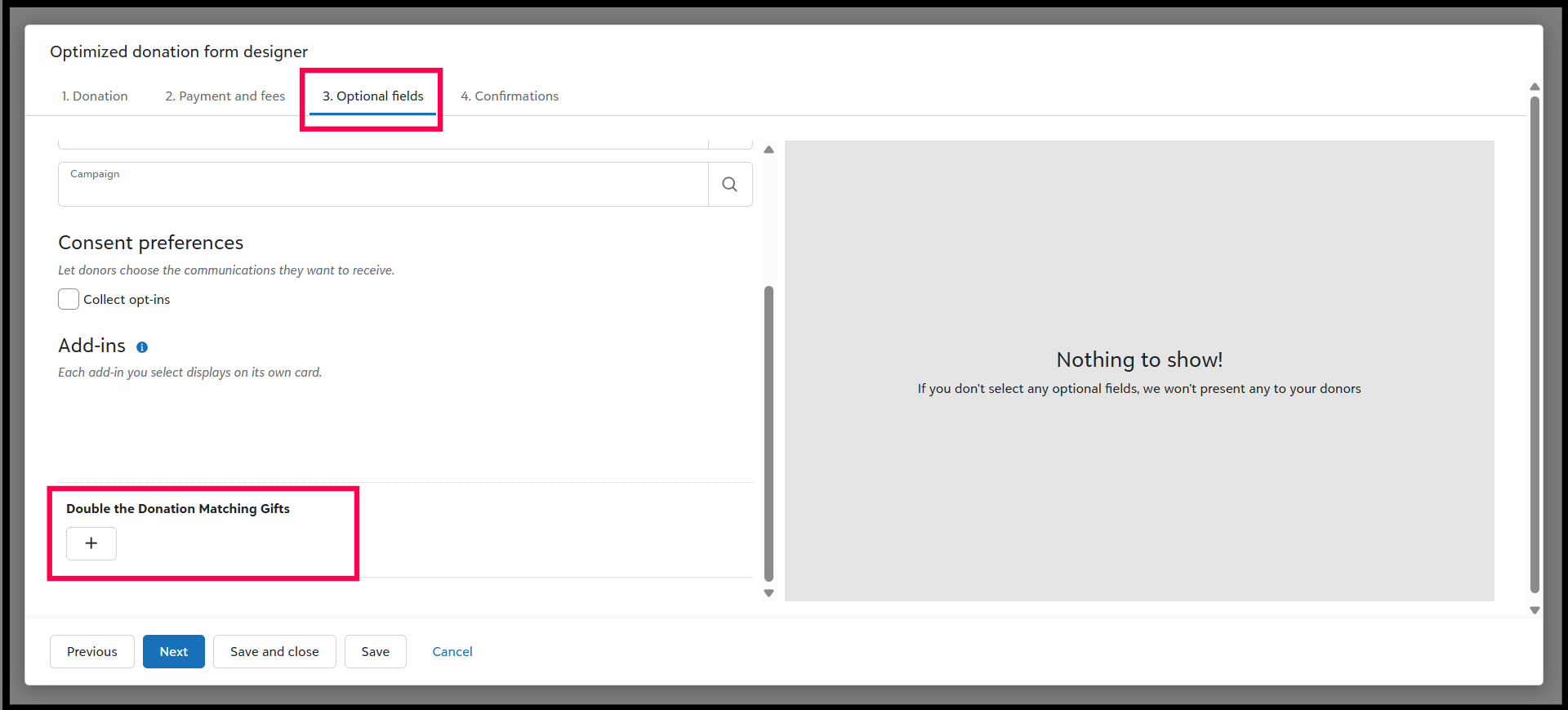The image size is (1568, 710).
Task: Click the Previous button
Action: pos(92,652)
